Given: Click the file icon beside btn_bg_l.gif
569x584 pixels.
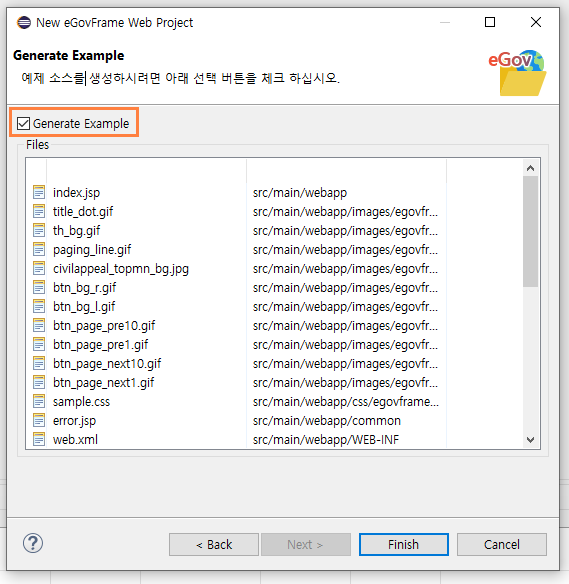Looking at the screenshot, I should click(x=39, y=306).
